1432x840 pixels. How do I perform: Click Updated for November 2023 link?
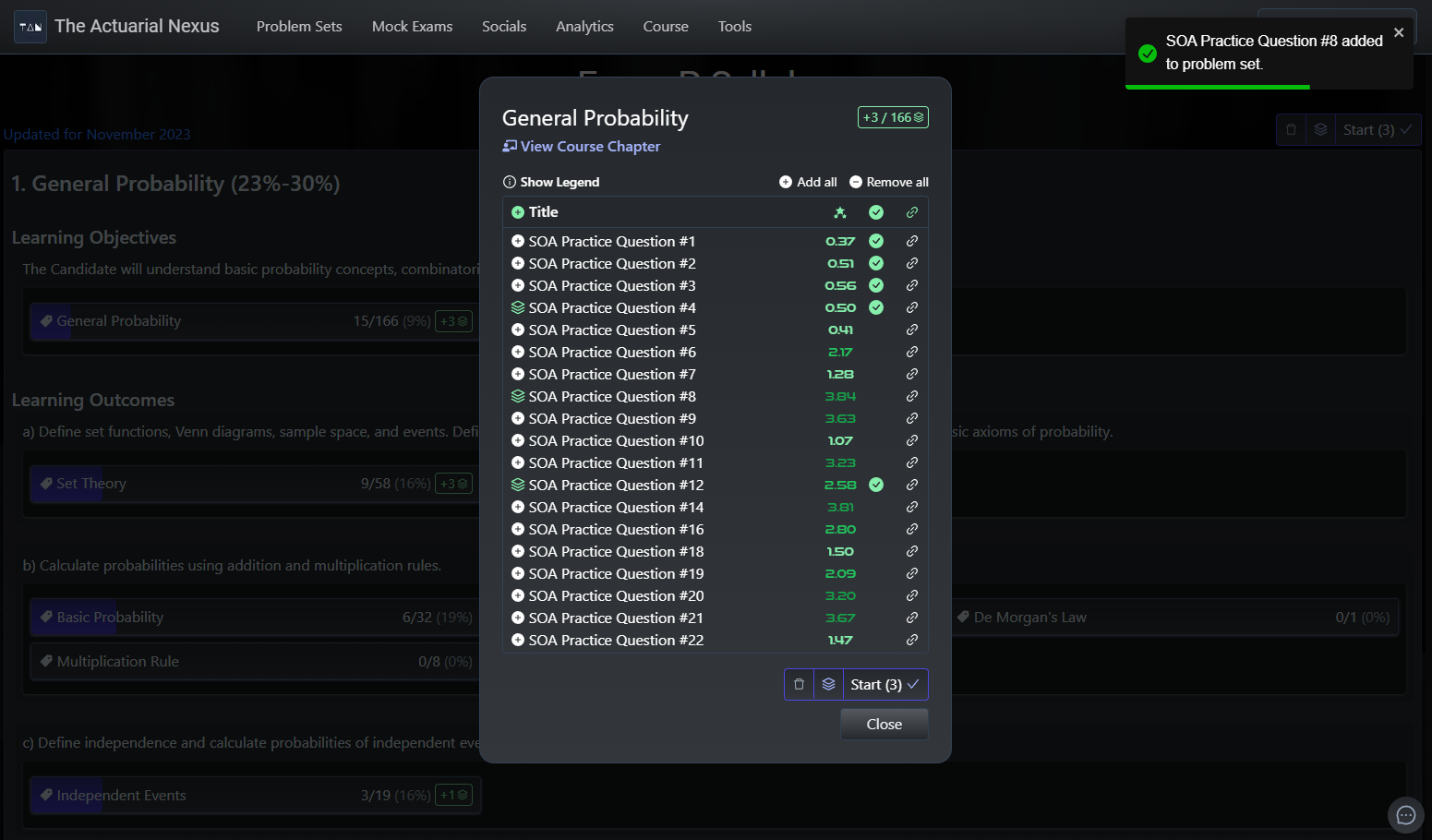coord(97,135)
